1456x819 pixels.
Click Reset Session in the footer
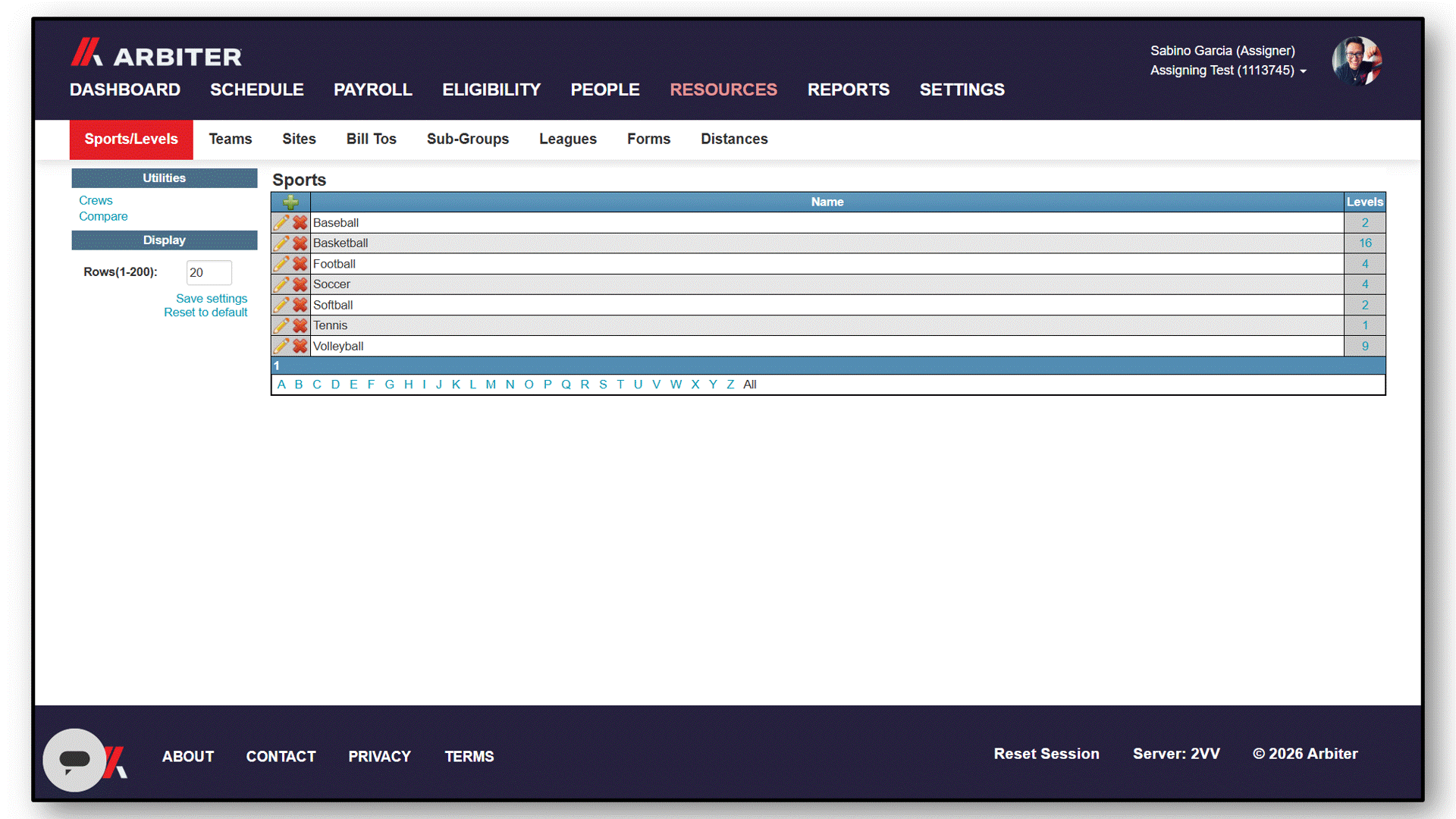pyautogui.click(x=1046, y=754)
